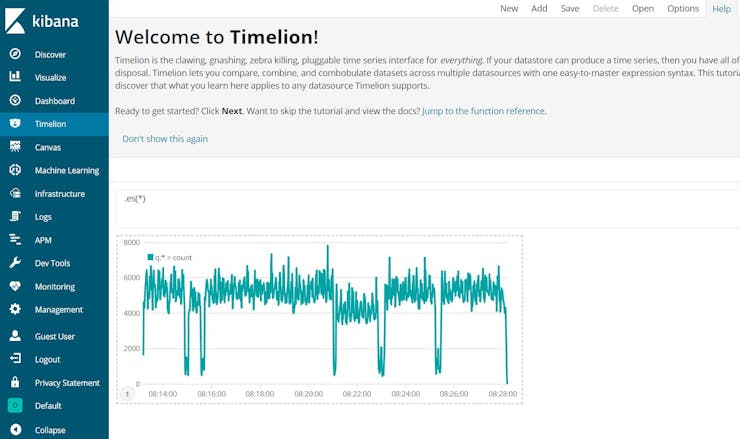Click Options in the top menu

coord(683,8)
